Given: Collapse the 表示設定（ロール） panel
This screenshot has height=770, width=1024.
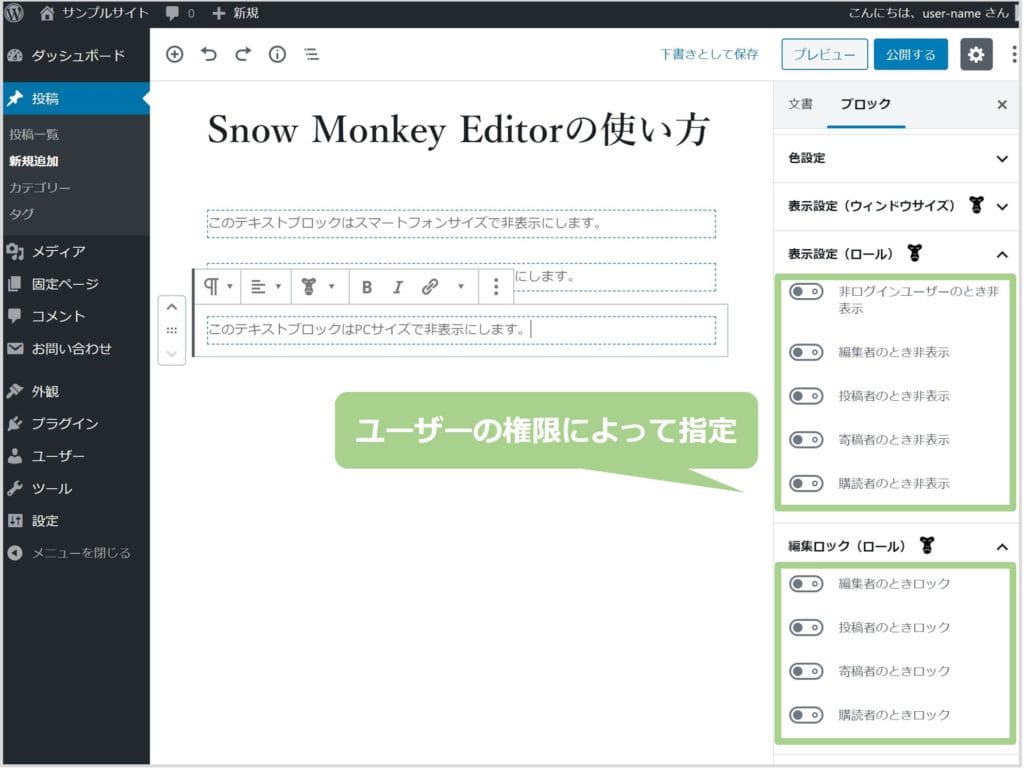Looking at the screenshot, I should click(897, 254).
